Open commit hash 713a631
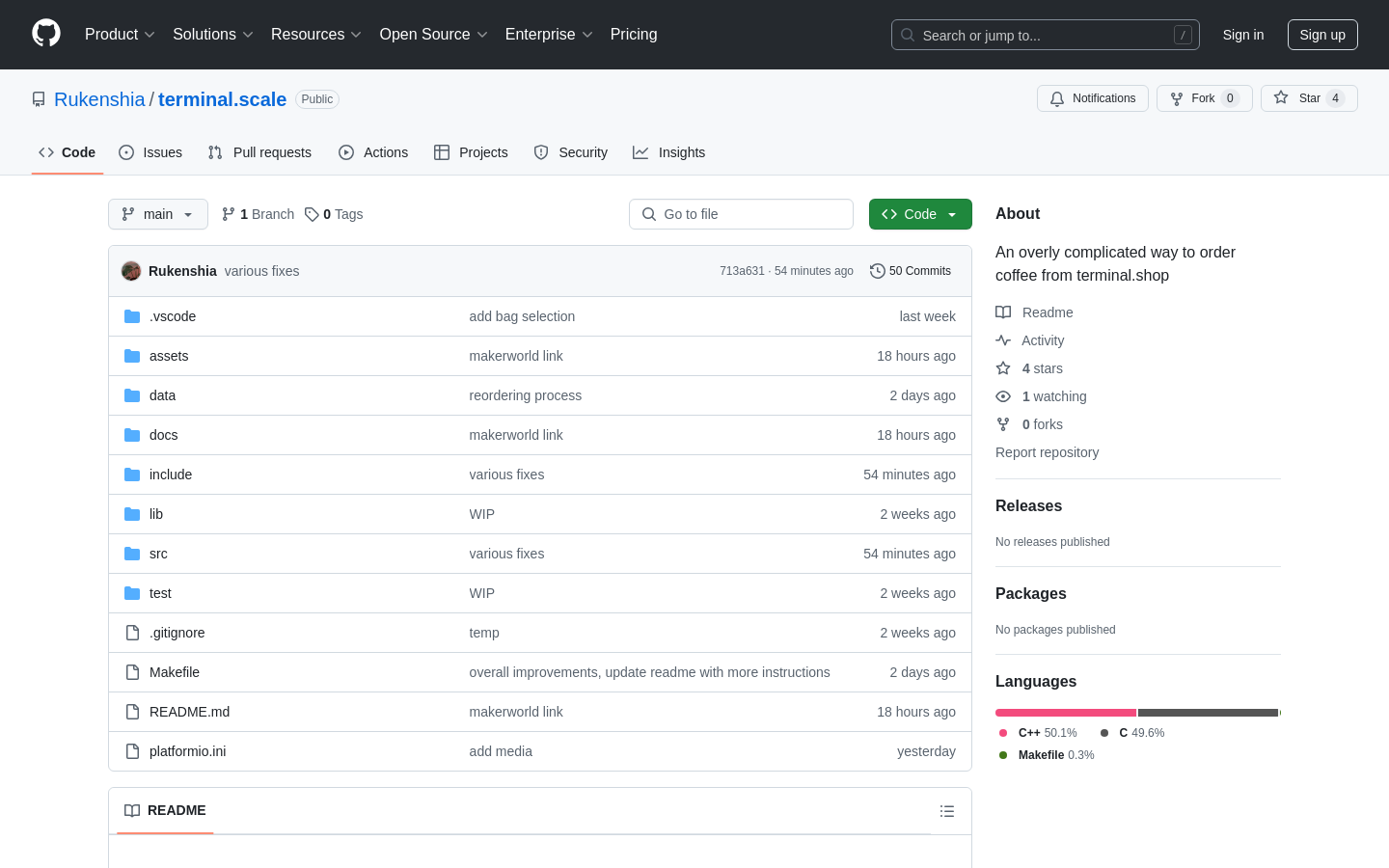1389x868 pixels. click(x=742, y=271)
